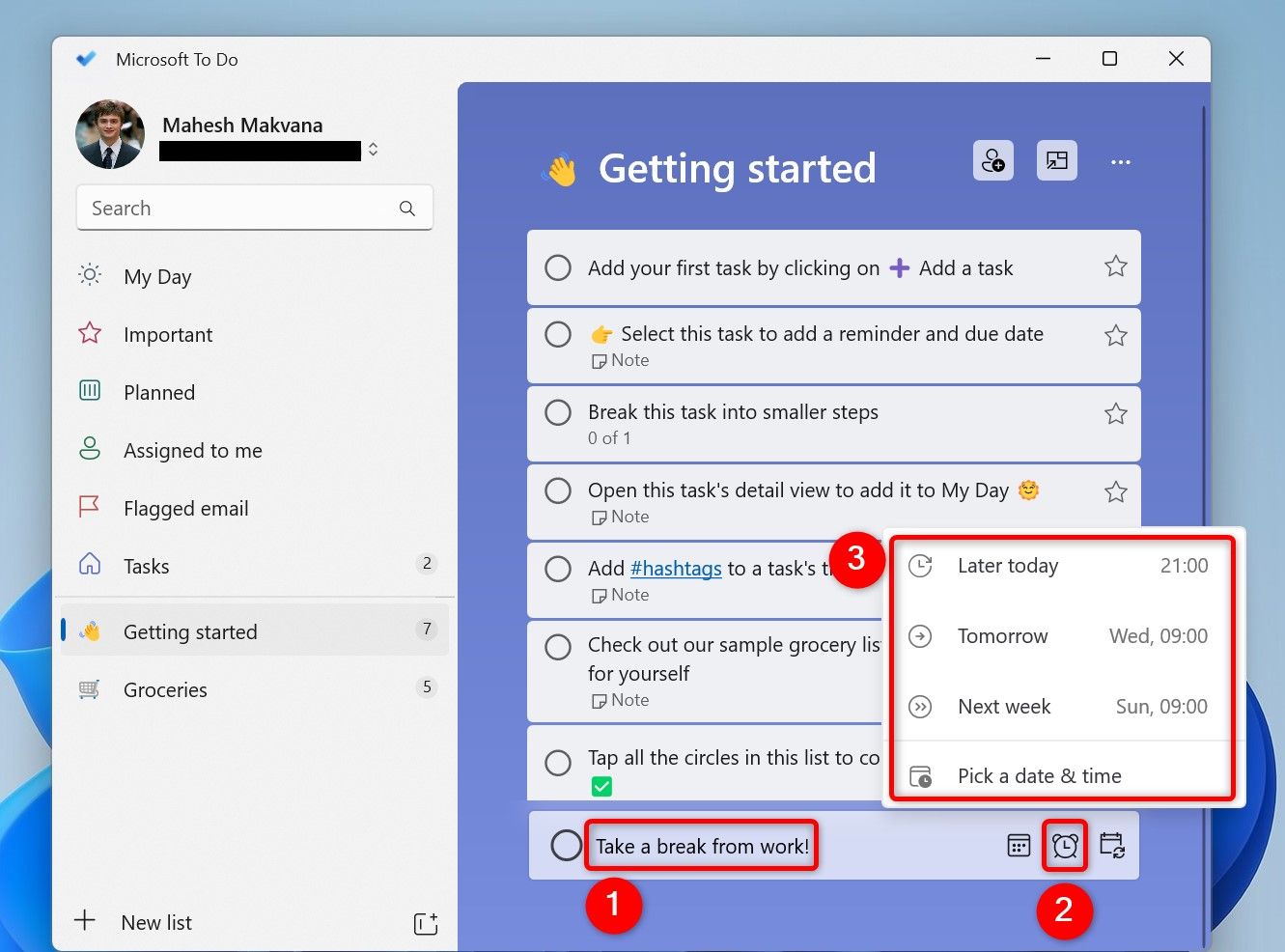The height and width of the screenshot is (952, 1285).
Task: Focus the Search input field
Action: coord(255,208)
